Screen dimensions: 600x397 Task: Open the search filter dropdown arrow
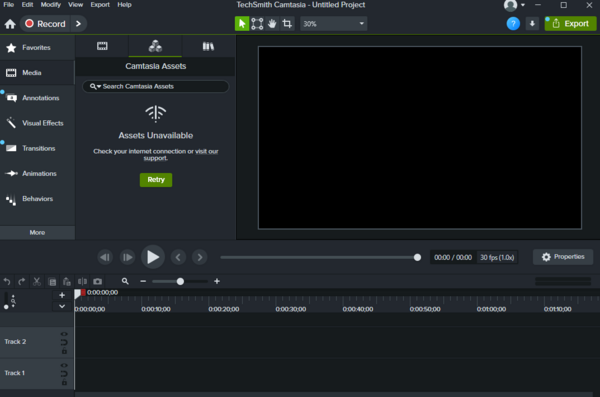click(x=99, y=87)
